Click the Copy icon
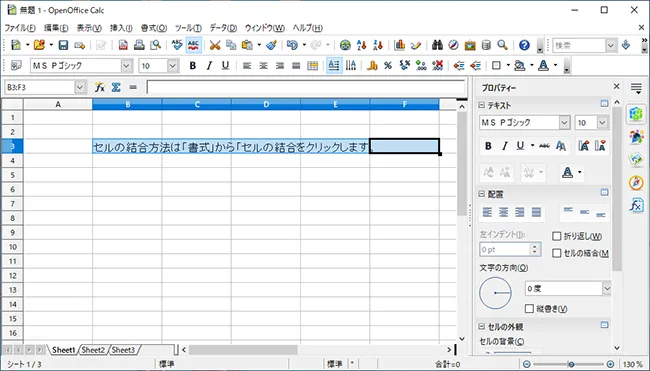 pos(231,45)
